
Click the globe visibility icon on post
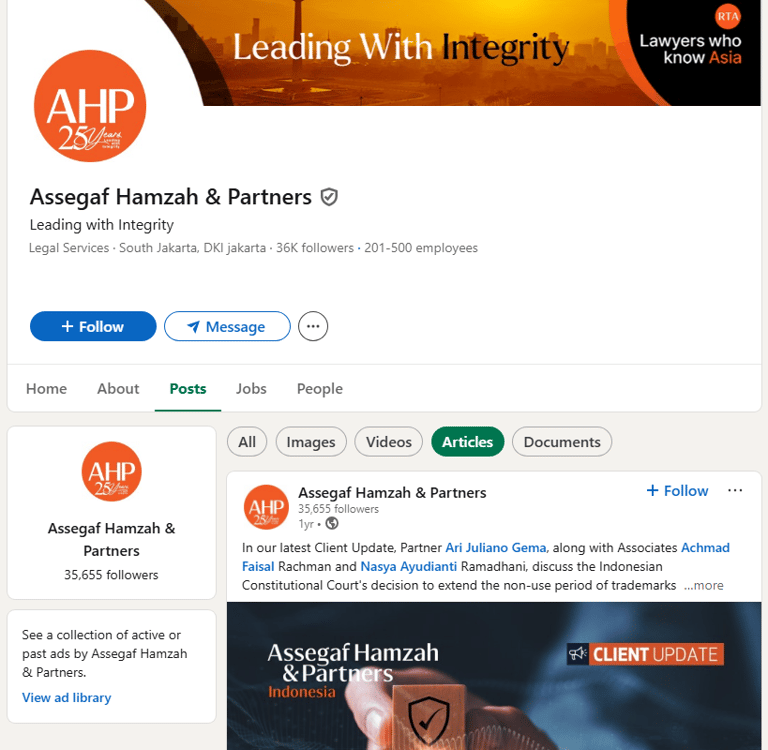tap(332, 524)
